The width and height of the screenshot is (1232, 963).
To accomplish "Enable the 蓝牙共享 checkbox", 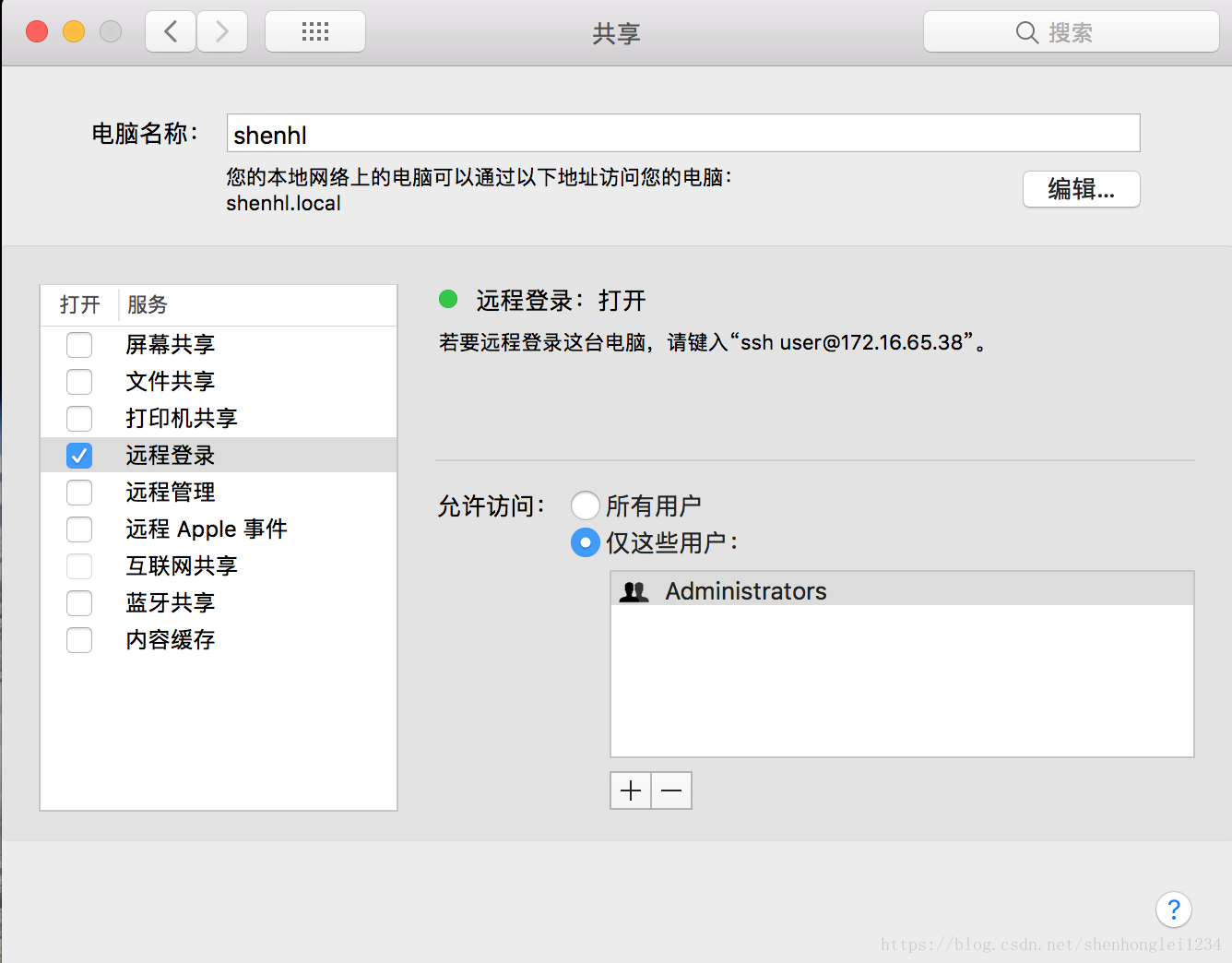I will (79, 603).
